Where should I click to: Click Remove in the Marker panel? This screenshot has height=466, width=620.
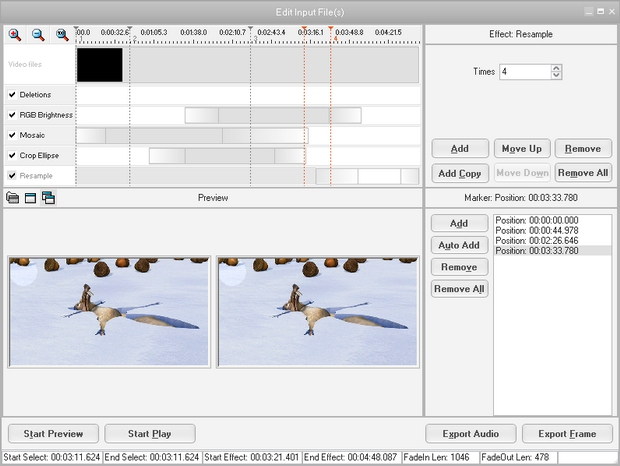(459, 267)
